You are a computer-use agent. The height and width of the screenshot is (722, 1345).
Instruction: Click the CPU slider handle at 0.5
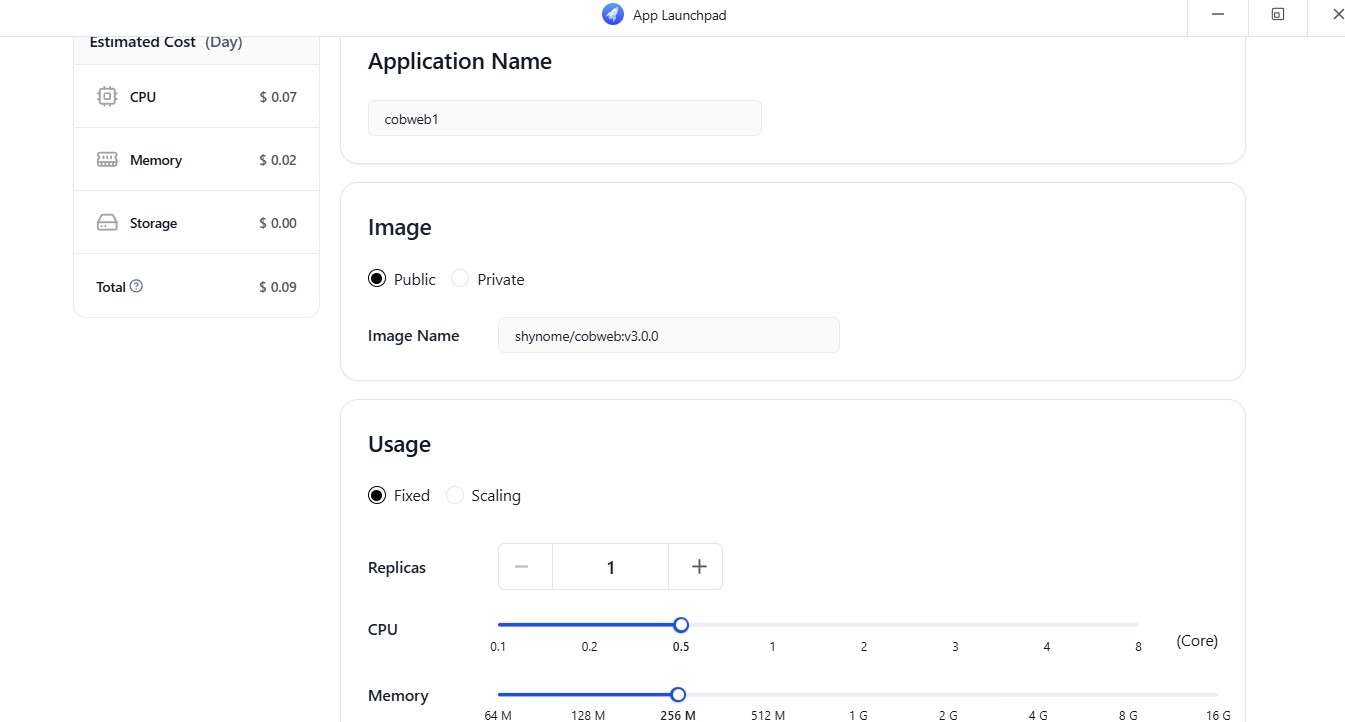681,625
